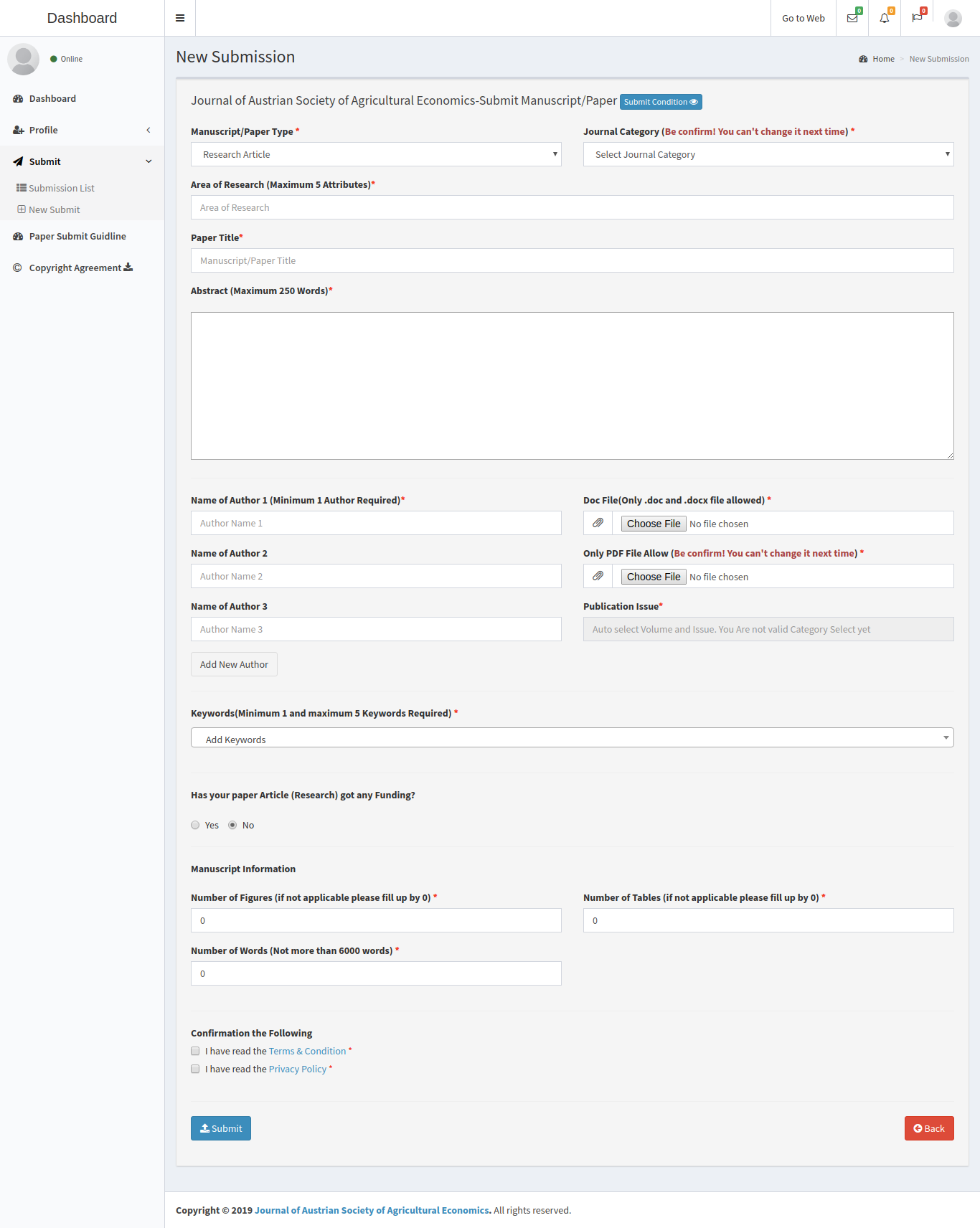Click the Author Name 1 field
Screen dimensions: 980x1228
click(376, 523)
